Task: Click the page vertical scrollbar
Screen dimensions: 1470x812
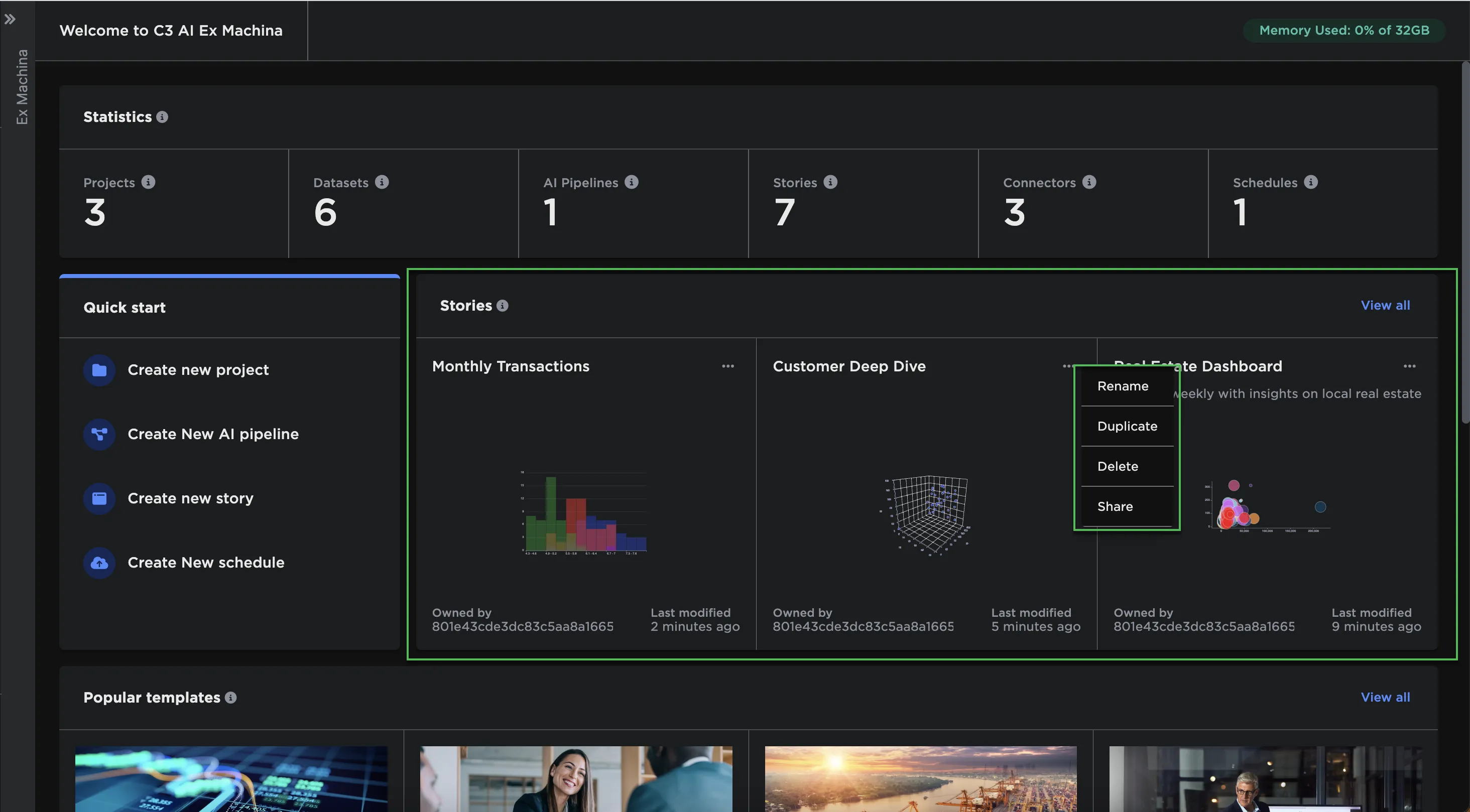Action: [1465, 242]
